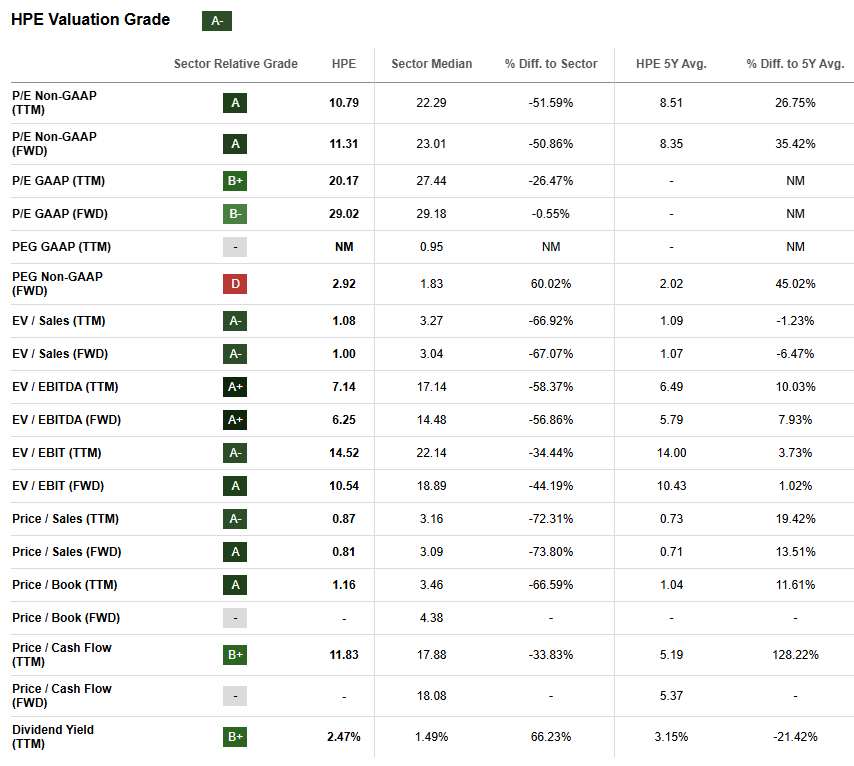Click the A- grade badge beside the title
The image size is (854, 766).
[217, 21]
